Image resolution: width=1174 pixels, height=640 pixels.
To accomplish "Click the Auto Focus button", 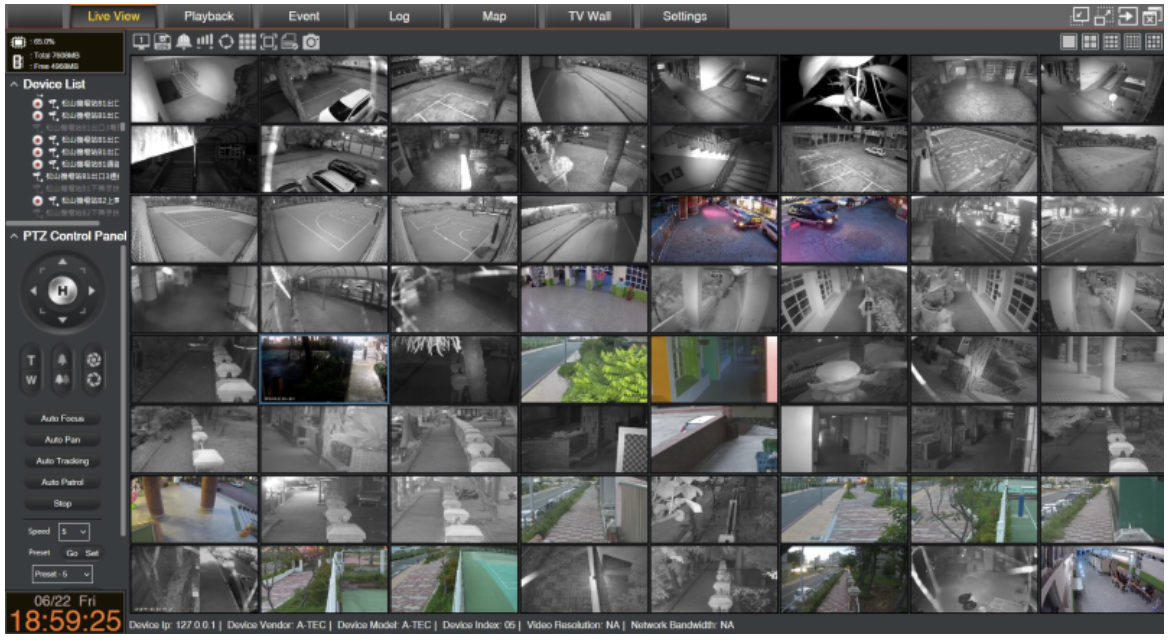I will [62, 418].
